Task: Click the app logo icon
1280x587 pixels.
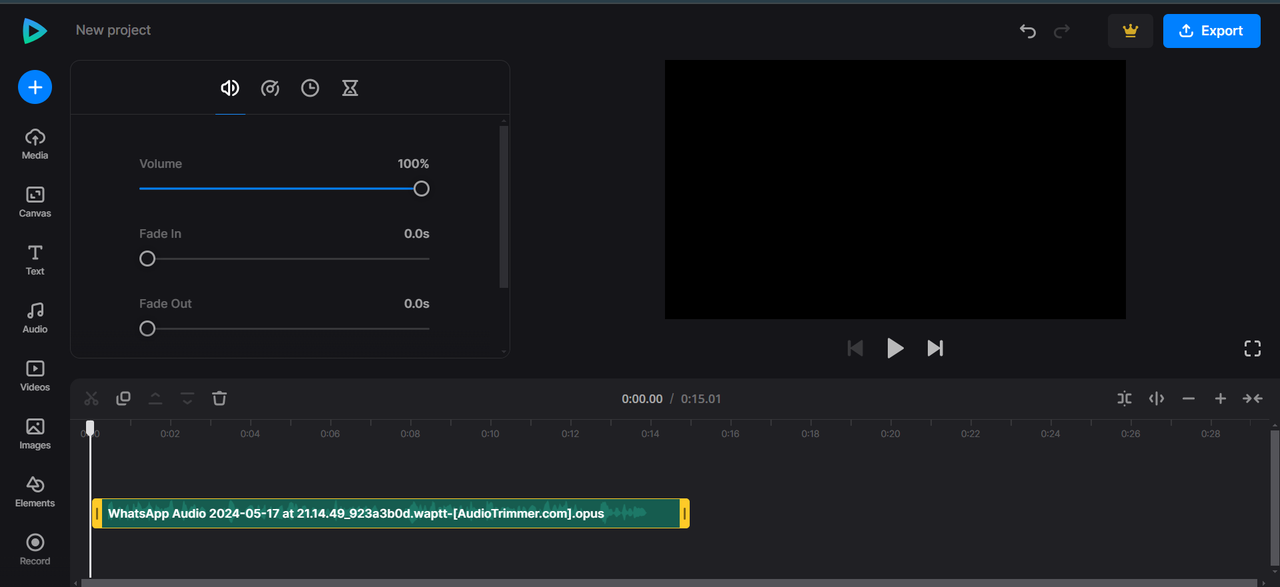Action: click(x=35, y=31)
